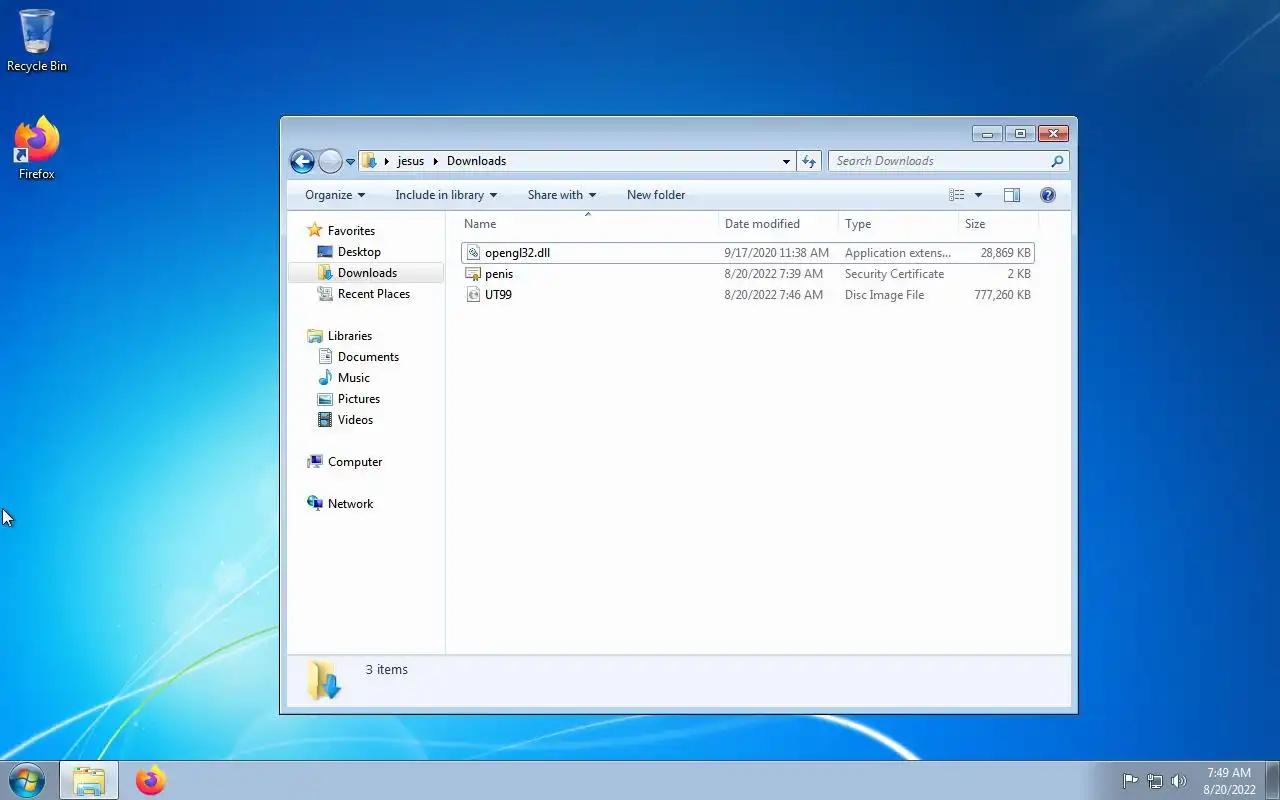Sort by the Name column header
The width and height of the screenshot is (1280, 800).
tap(588, 224)
